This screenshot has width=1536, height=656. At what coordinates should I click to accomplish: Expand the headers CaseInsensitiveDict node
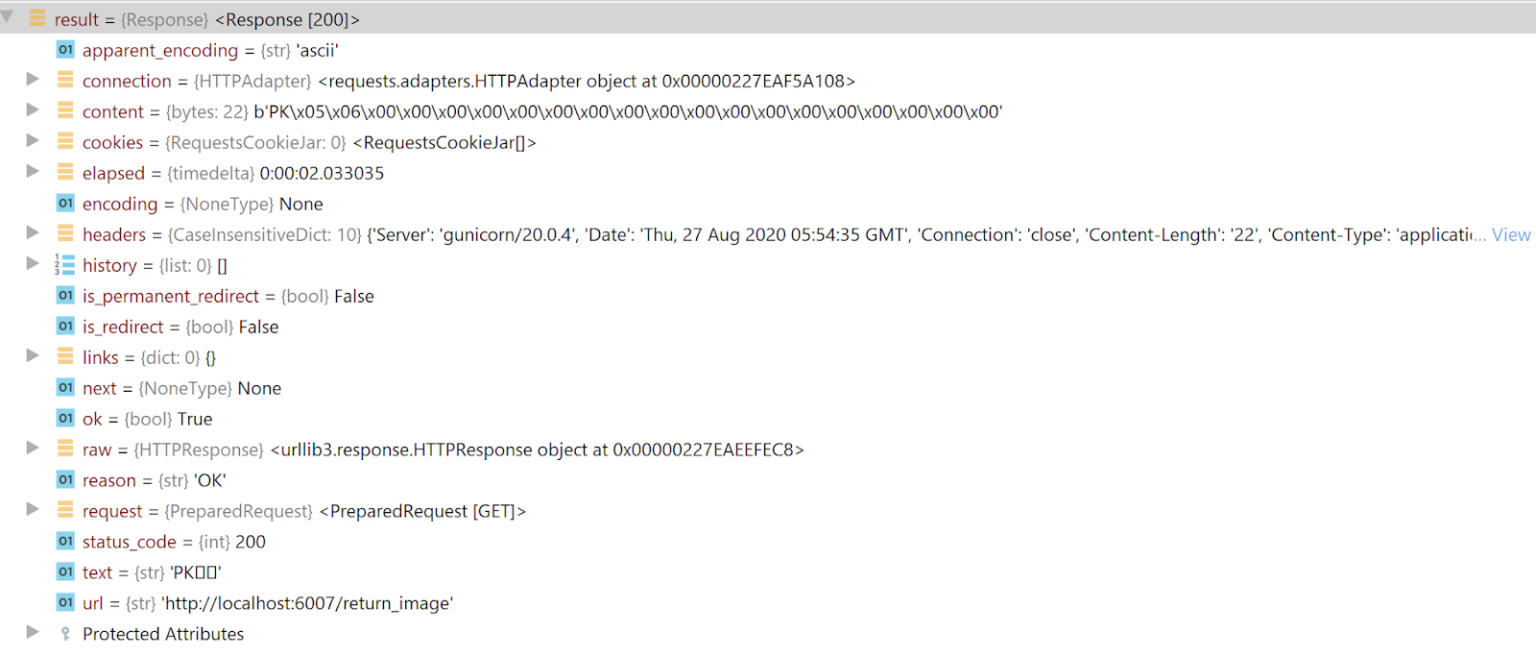click(x=33, y=233)
